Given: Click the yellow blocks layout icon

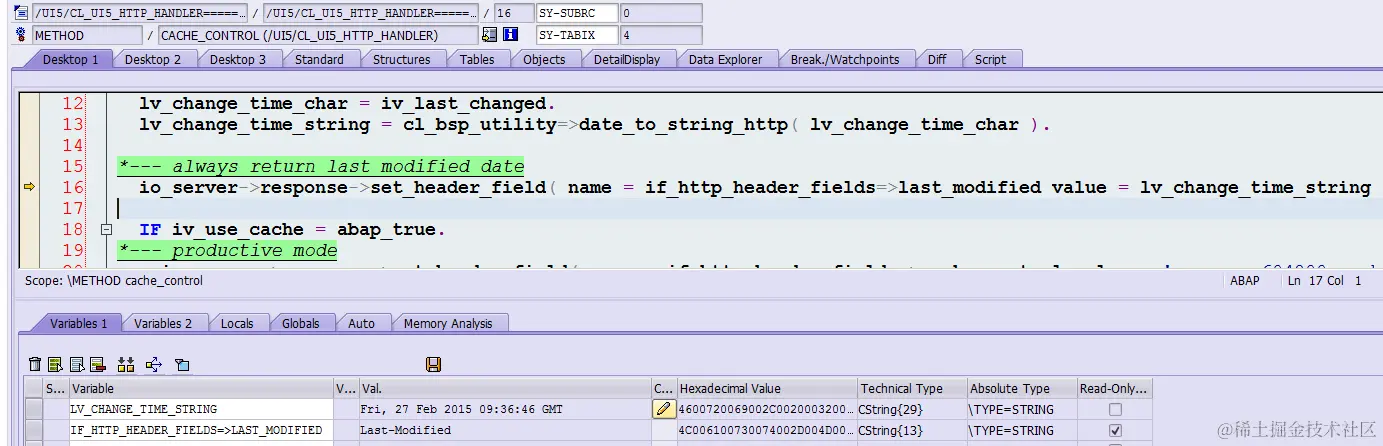Looking at the screenshot, I should click(x=126, y=364).
